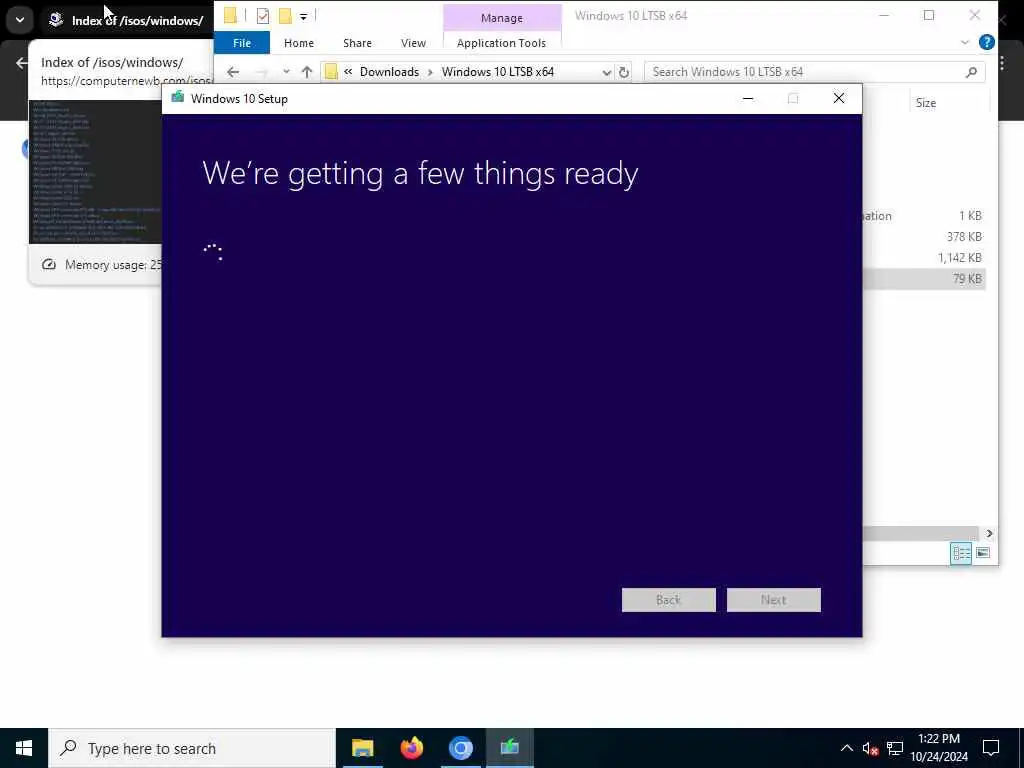Switch Explorer to details view icon
The image size is (1024, 768).
point(961,553)
